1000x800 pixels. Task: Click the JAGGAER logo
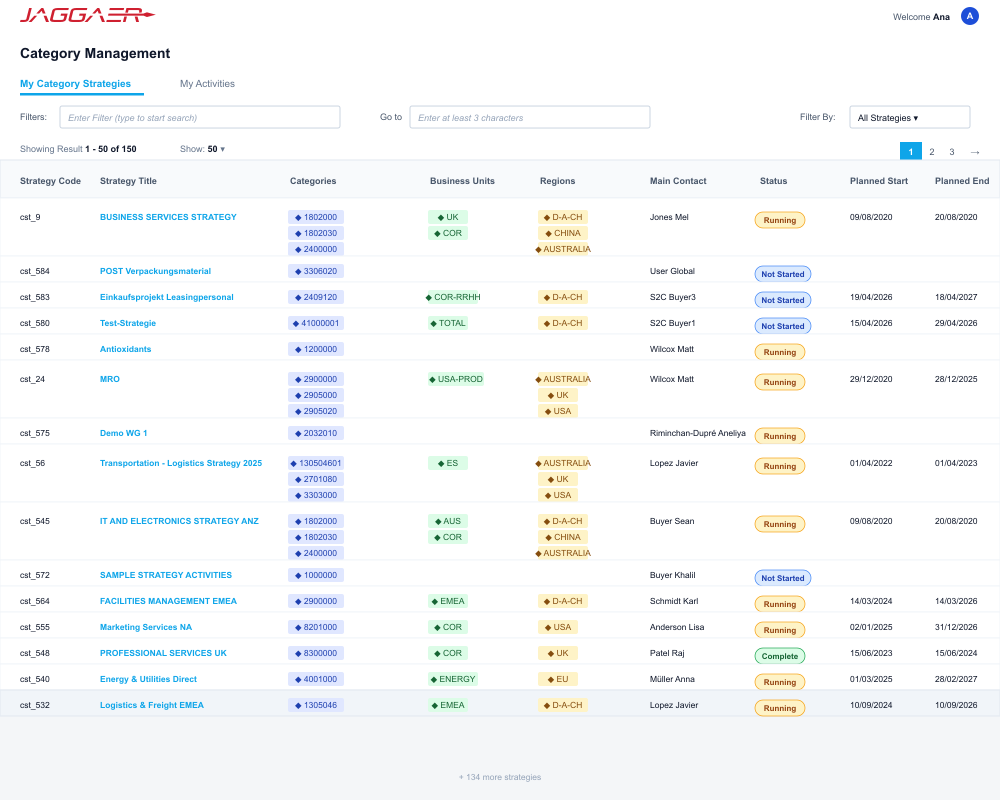click(87, 15)
